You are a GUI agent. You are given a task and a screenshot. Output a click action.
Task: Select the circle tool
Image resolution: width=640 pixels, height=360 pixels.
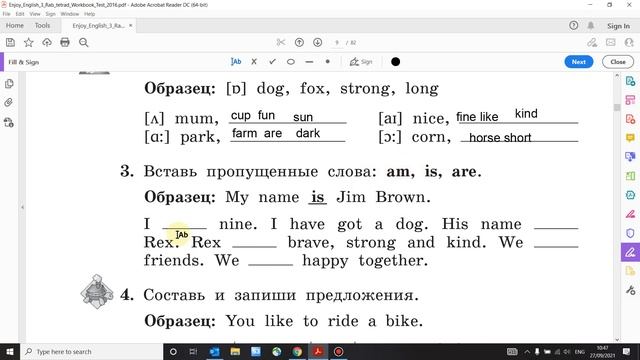pyautogui.click(x=291, y=62)
